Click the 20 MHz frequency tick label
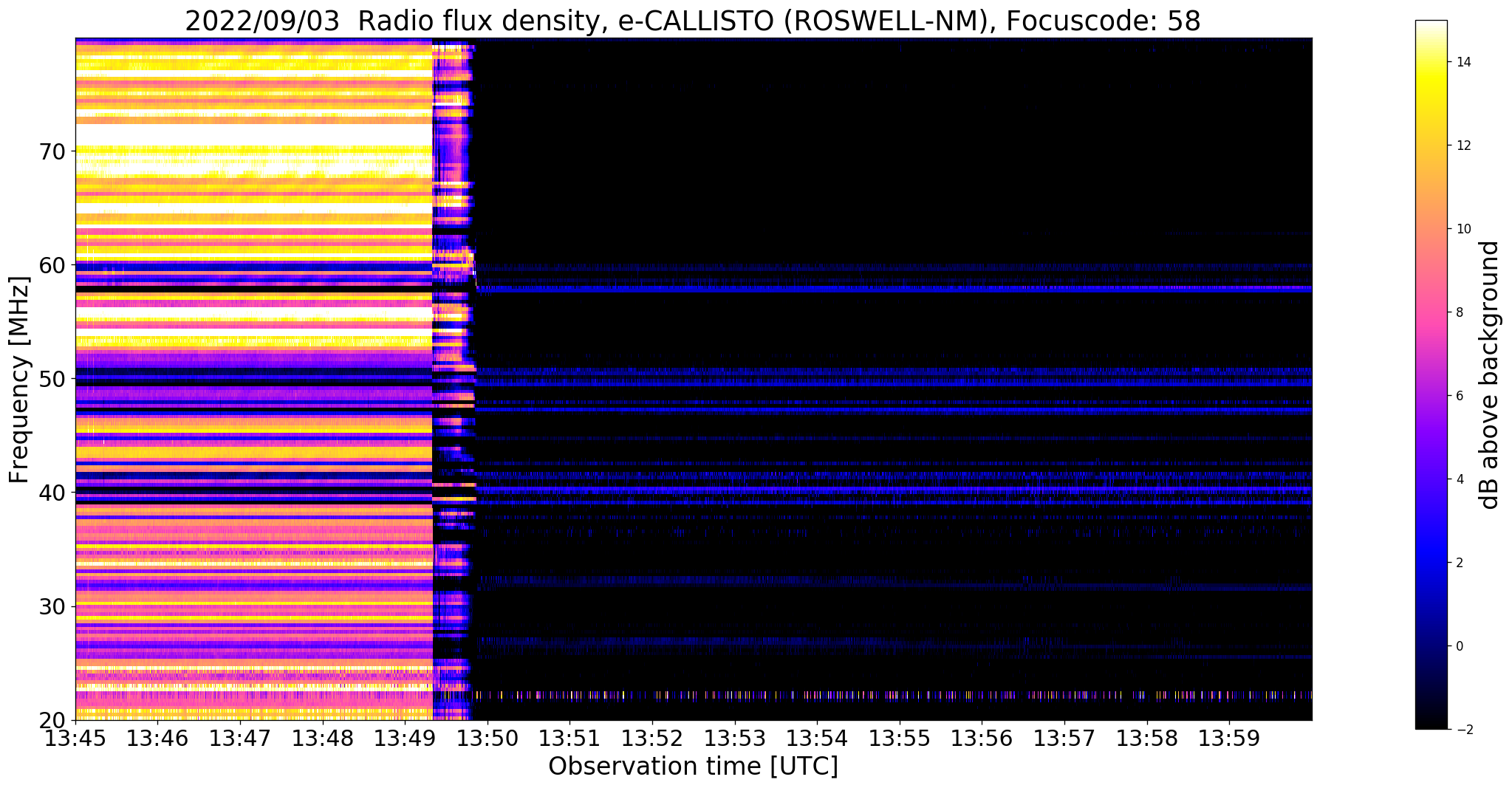Screen dimensions: 1512x788 [x=52, y=720]
